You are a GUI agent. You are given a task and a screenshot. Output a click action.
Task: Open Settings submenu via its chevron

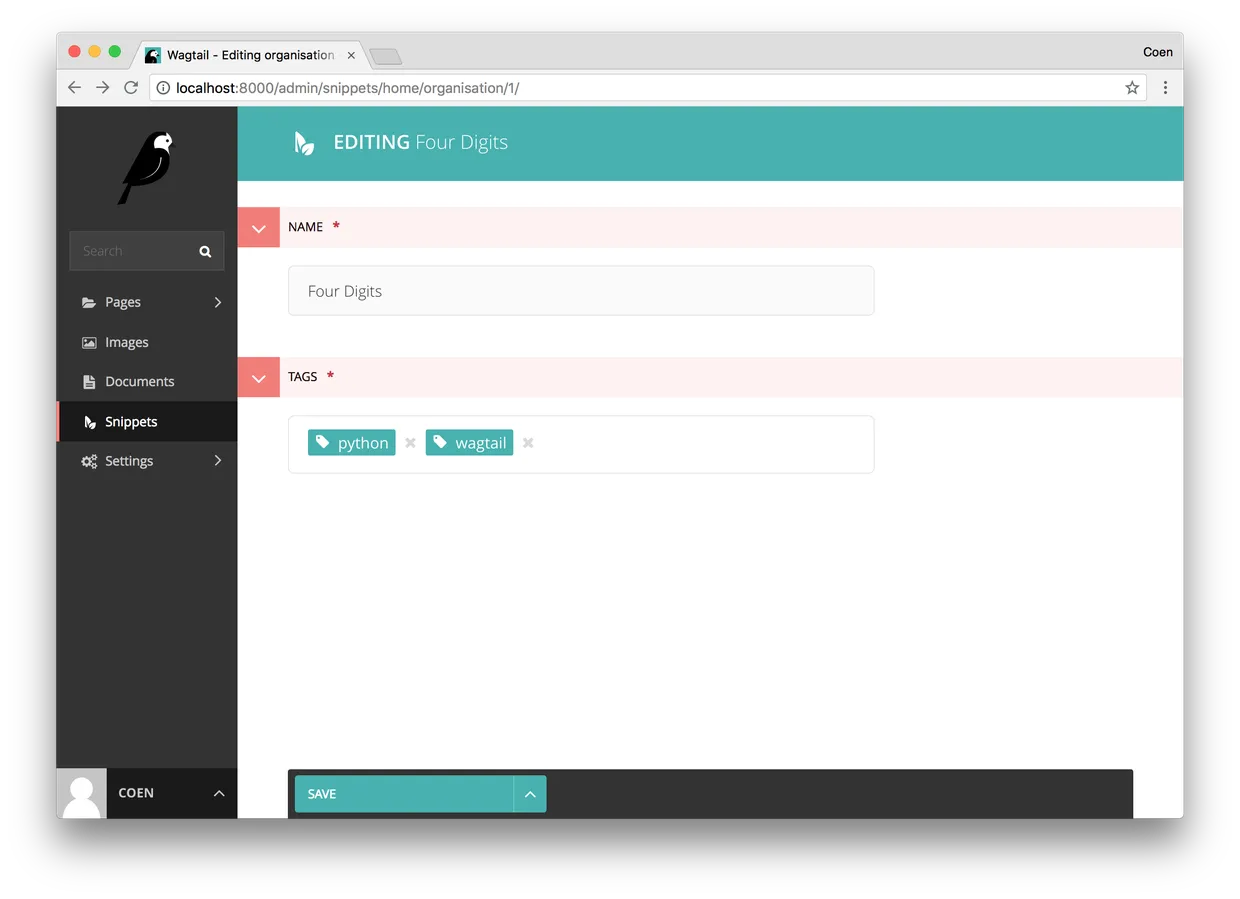[218, 461]
